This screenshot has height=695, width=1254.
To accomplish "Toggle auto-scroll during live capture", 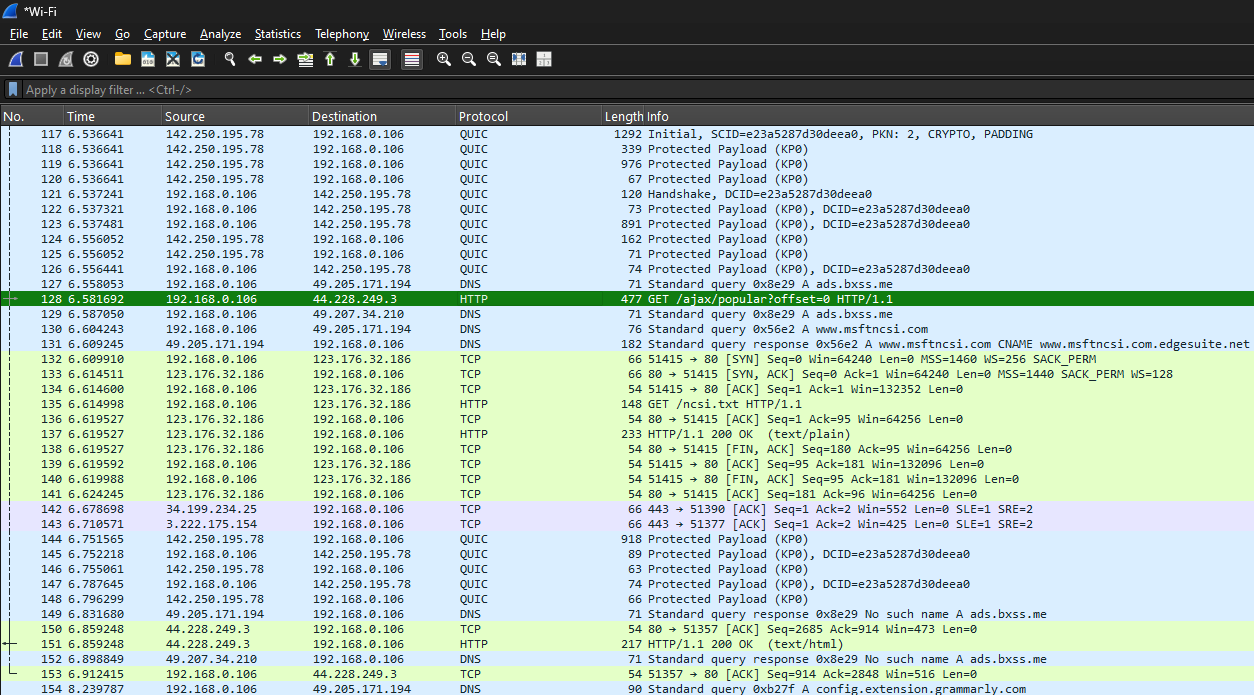I will pyautogui.click(x=380, y=60).
